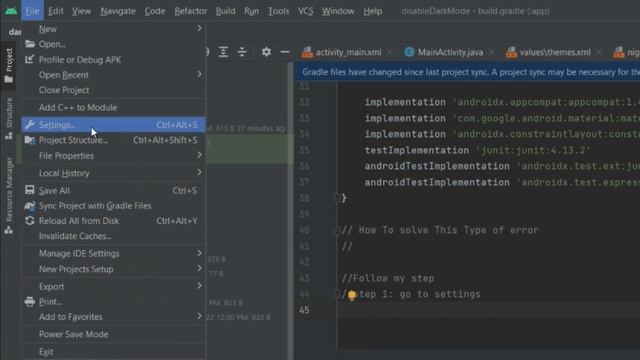Open Project Structure... entry

(x=113, y=140)
